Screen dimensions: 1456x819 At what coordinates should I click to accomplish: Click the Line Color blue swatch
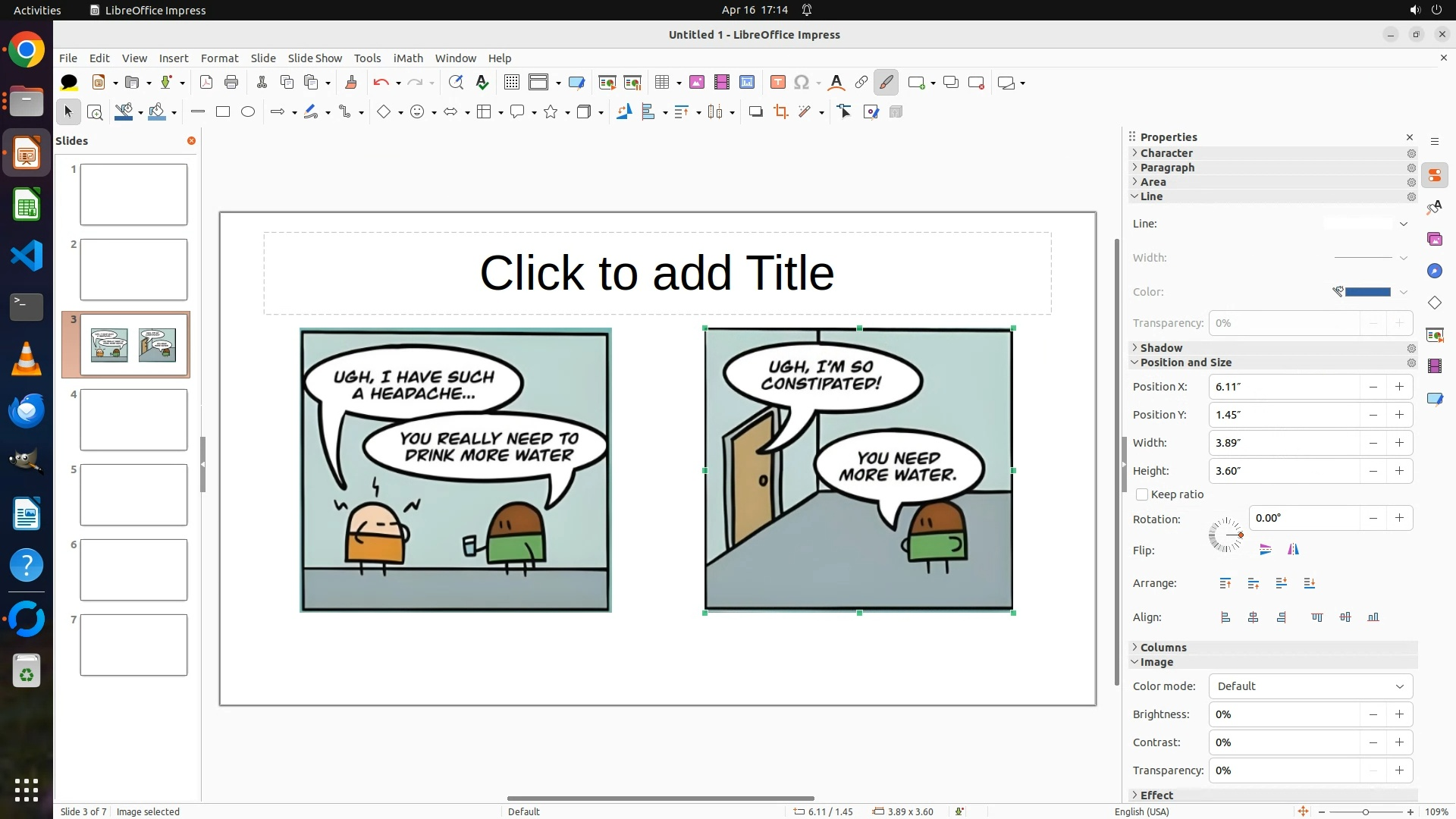[x=1367, y=292]
